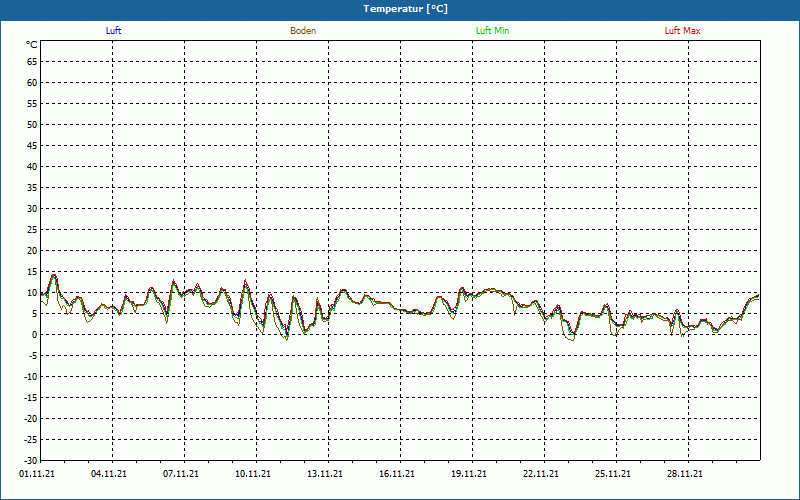Click the date label 19.11.21
The image size is (800, 500).
pos(468,474)
